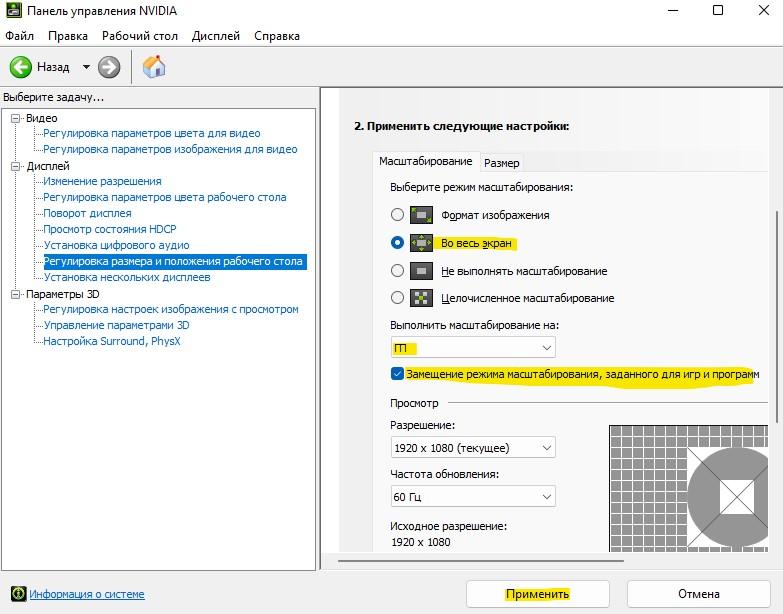Viewport: 783px width, 614px height.
Task: Open 'Регулировка параметров цвета рабочего стола'
Action: 165,197
